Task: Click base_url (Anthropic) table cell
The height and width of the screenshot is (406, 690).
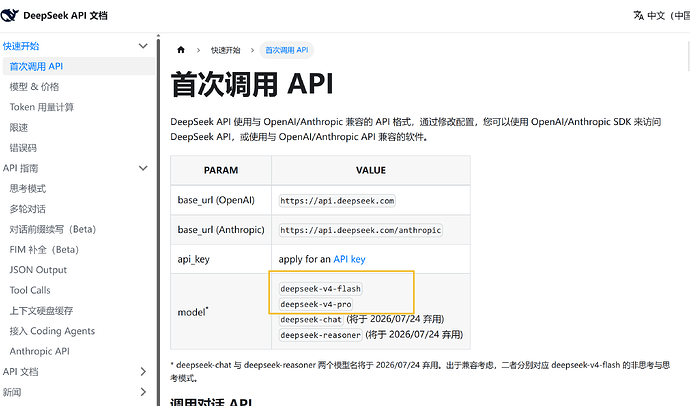Action: coord(221,230)
